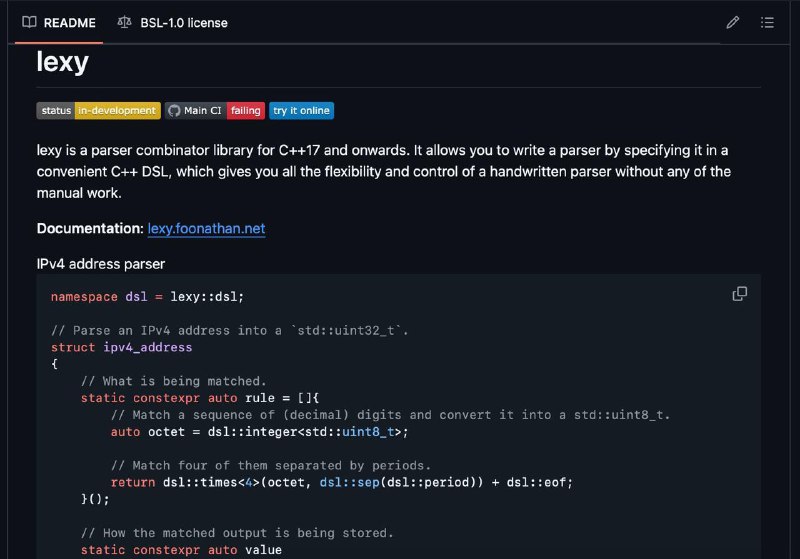Click the status in-development badge
The width and height of the screenshot is (800, 559).
[x=98, y=111]
